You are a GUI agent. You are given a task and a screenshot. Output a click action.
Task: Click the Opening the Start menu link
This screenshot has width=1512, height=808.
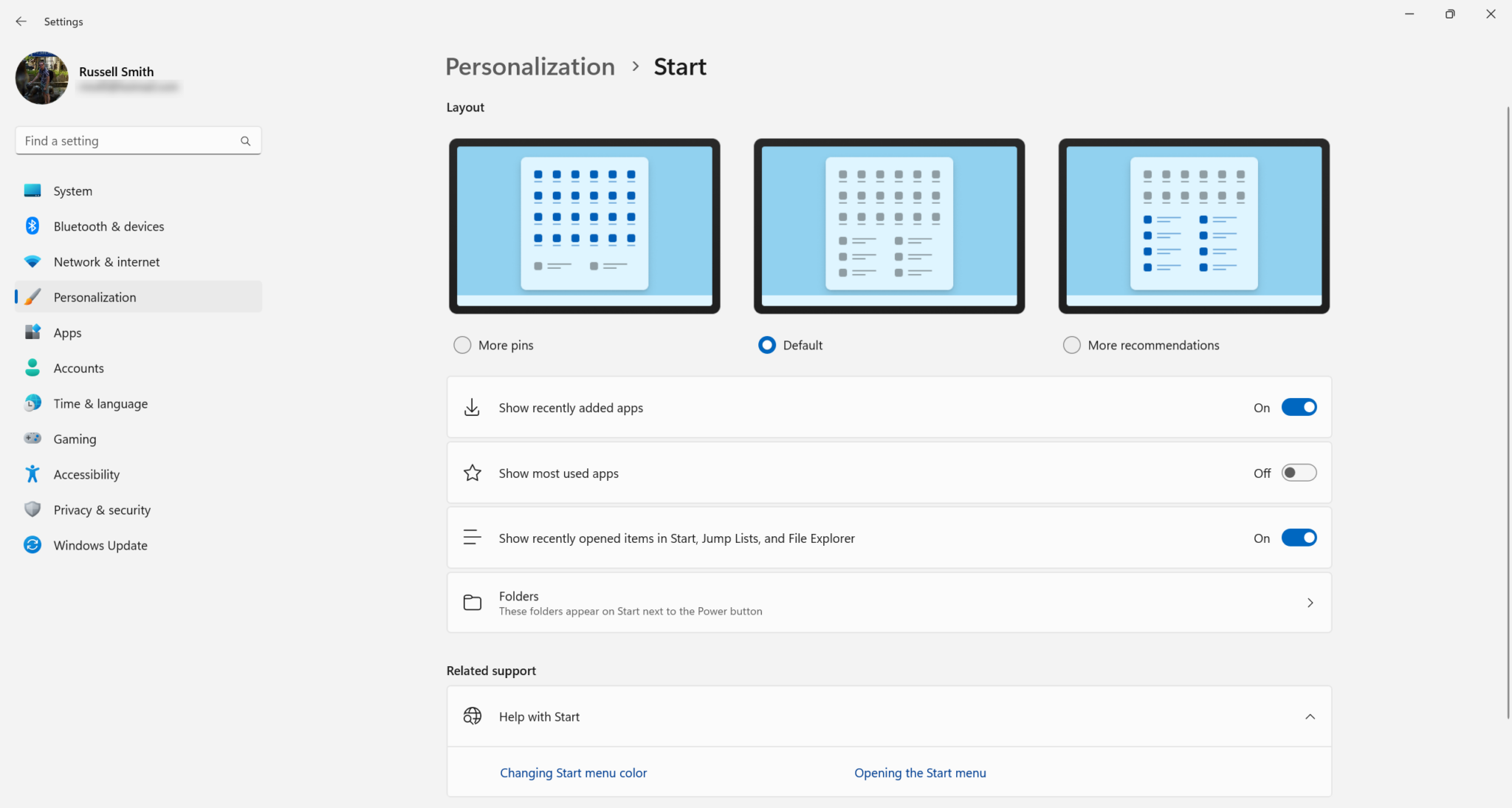(x=920, y=772)
